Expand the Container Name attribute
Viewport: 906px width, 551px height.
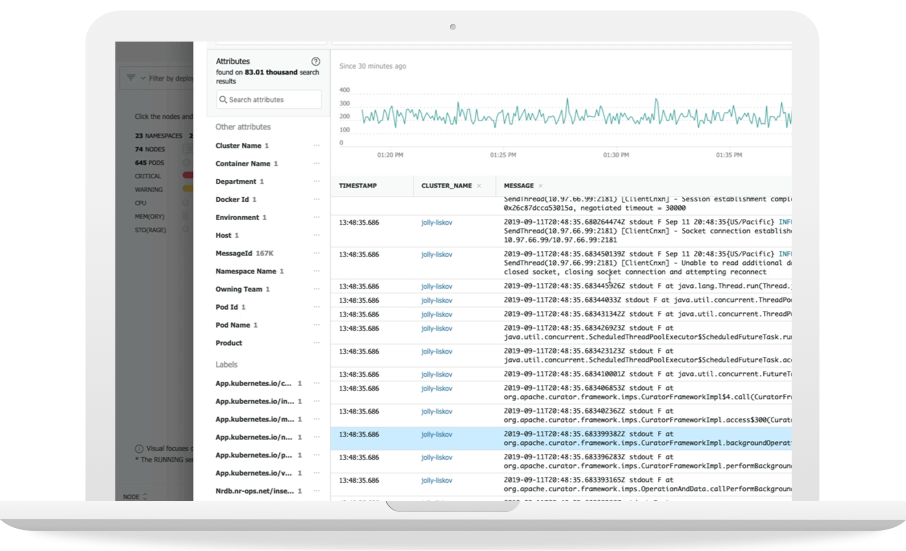point(243,164)
